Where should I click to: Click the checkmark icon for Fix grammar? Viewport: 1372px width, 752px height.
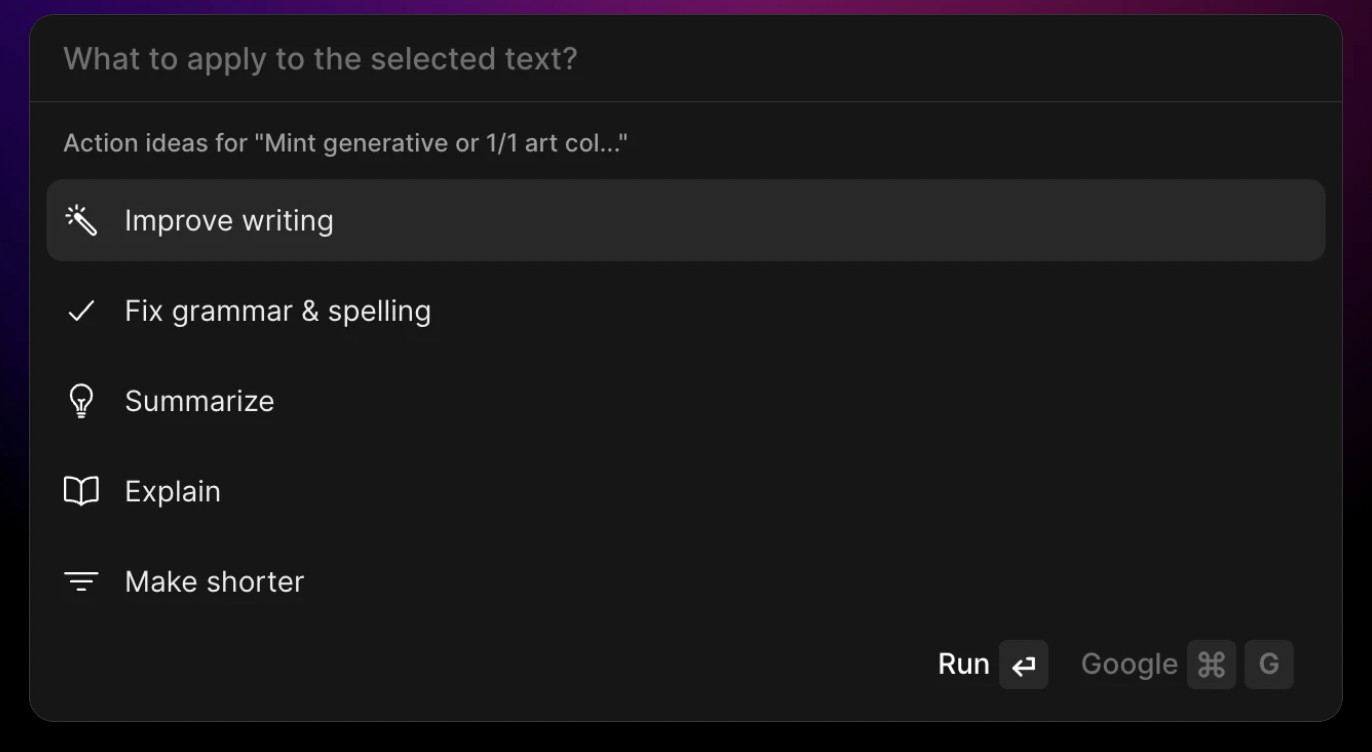pos(81,311)
